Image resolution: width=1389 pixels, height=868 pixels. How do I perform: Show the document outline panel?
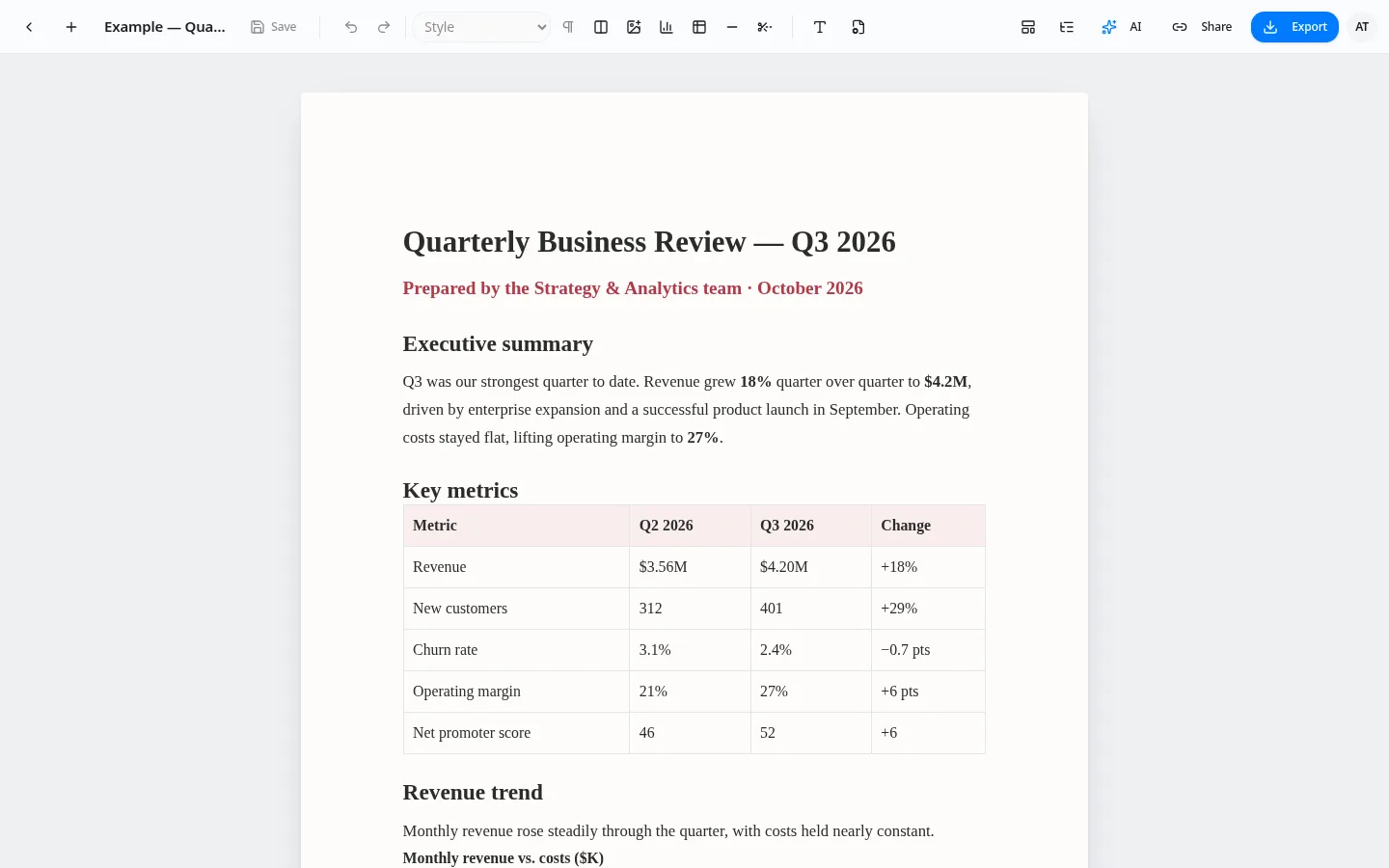tap(1067, 27)
